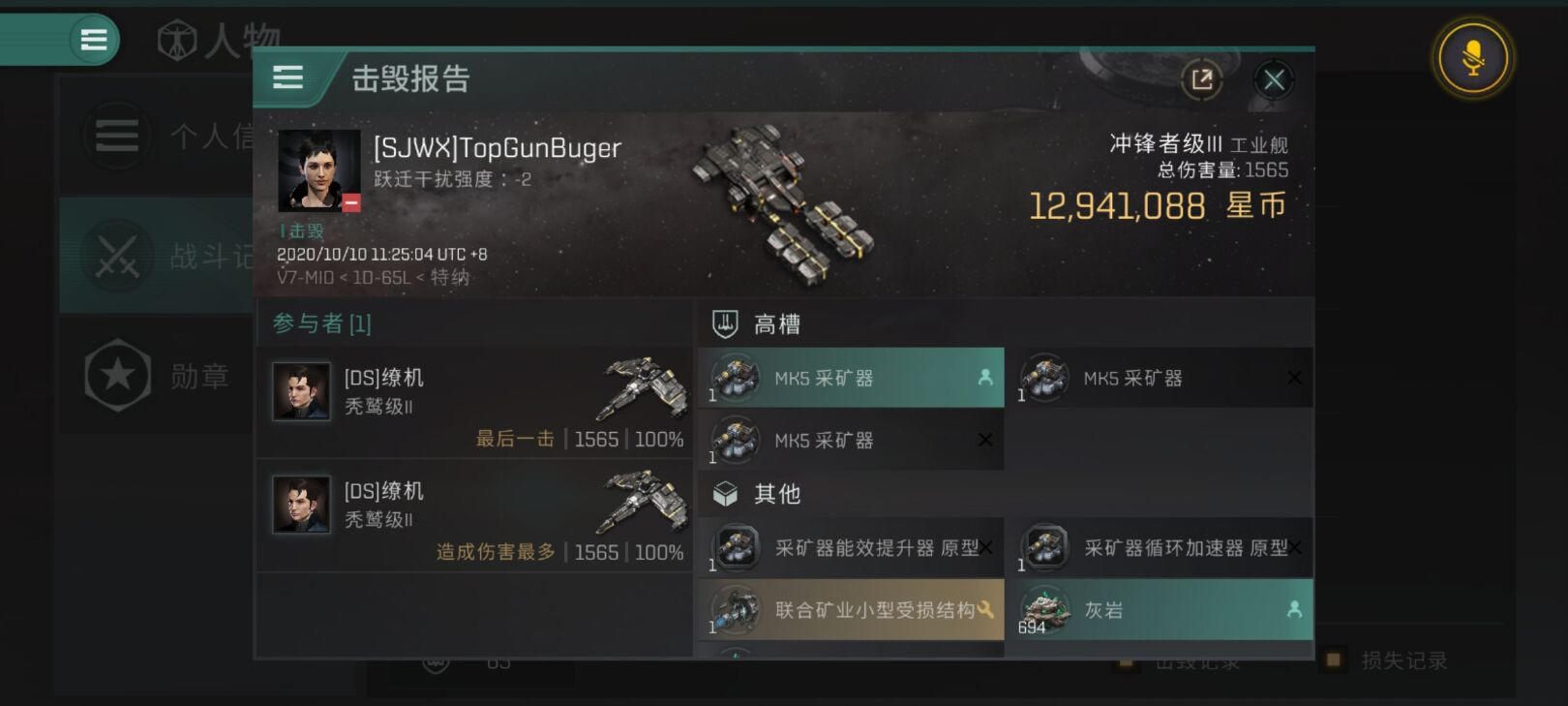Open the share/export kill report icon
This screenshot has width=1568, height=706.
(x=1201, y=79)
